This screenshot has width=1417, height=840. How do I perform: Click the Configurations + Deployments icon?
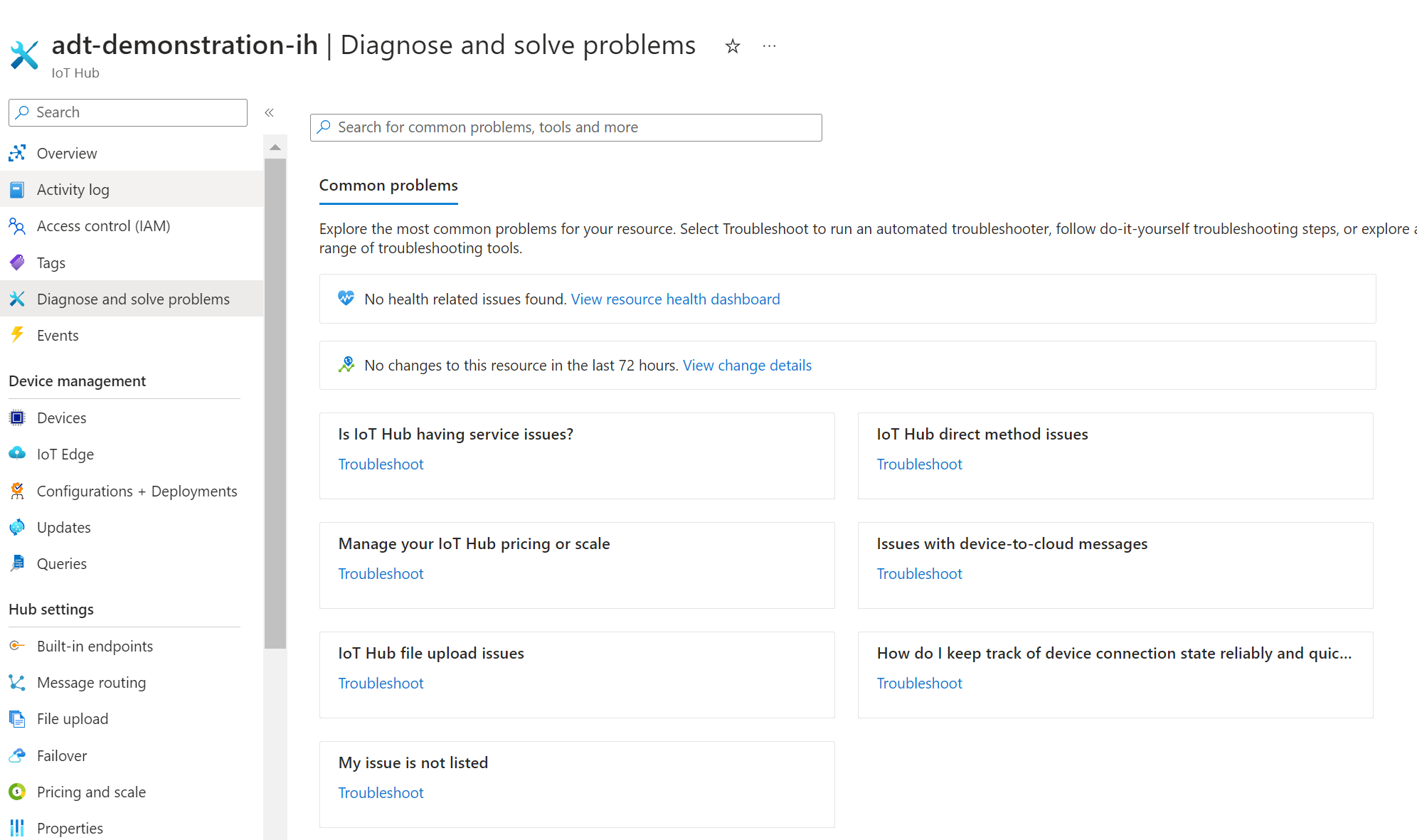tap(17, 491)
